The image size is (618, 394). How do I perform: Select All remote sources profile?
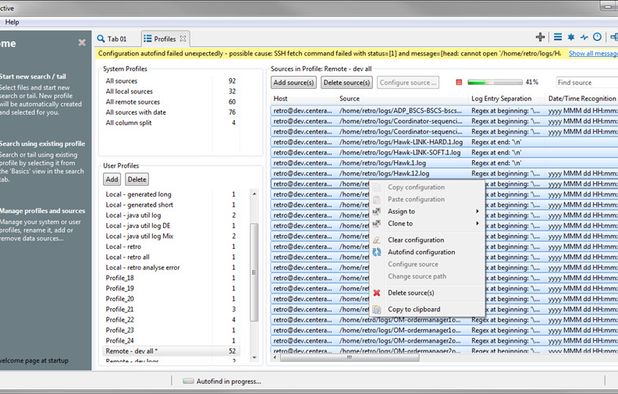click(x=170, y=102)
